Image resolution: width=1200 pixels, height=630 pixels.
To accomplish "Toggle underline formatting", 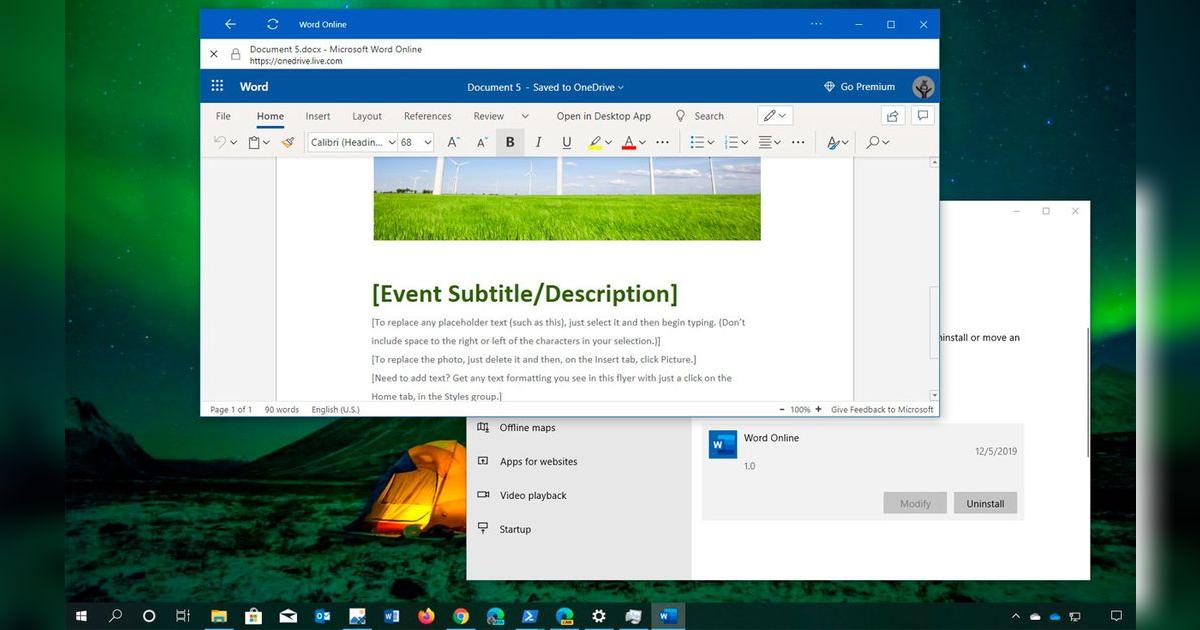I will pos(566,142).
